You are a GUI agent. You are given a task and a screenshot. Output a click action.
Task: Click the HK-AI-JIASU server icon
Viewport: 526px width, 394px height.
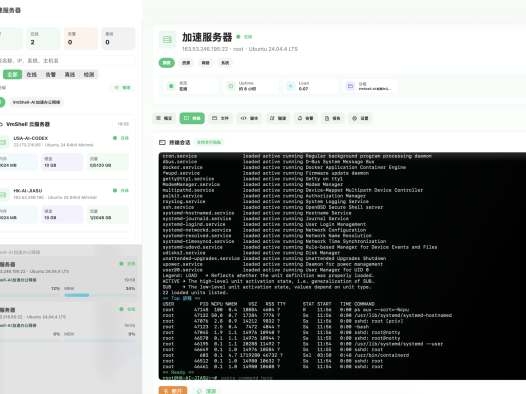[x=3, y=194]
